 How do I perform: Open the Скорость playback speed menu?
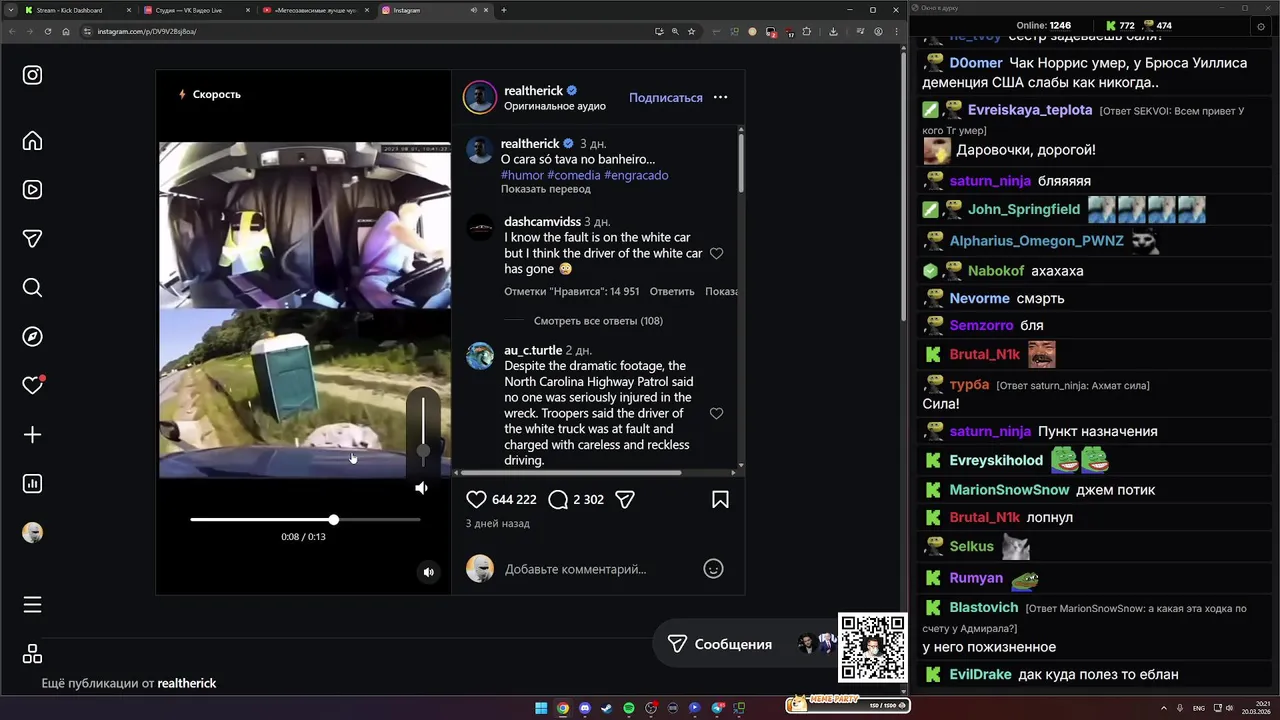pos(209,94)
